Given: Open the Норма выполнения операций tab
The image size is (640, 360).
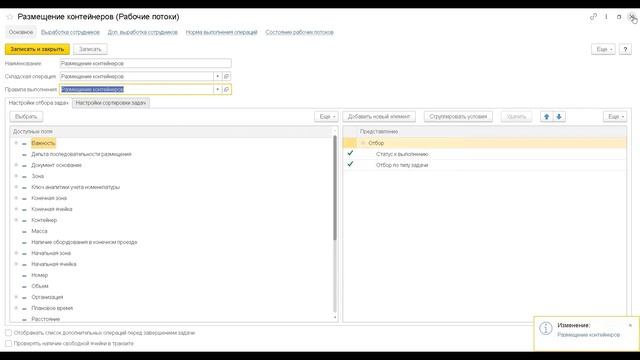Looking at the screenshot, I should (x=221, y=32).
